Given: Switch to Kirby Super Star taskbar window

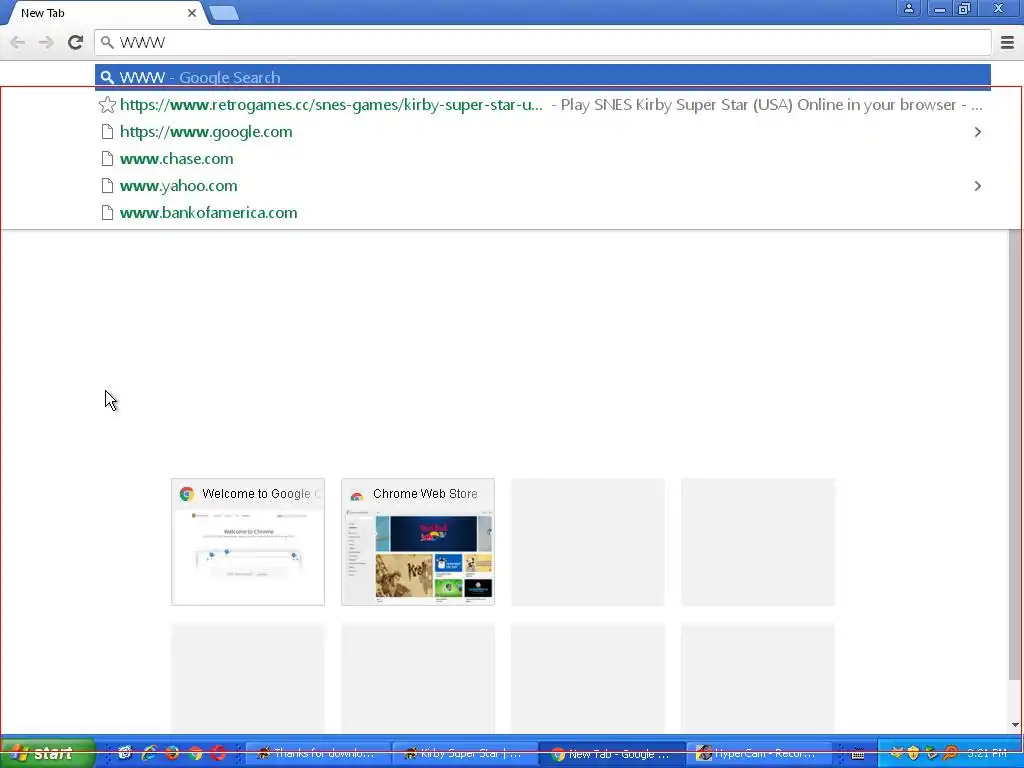Looking at the screenshot, I should (465, 753).
